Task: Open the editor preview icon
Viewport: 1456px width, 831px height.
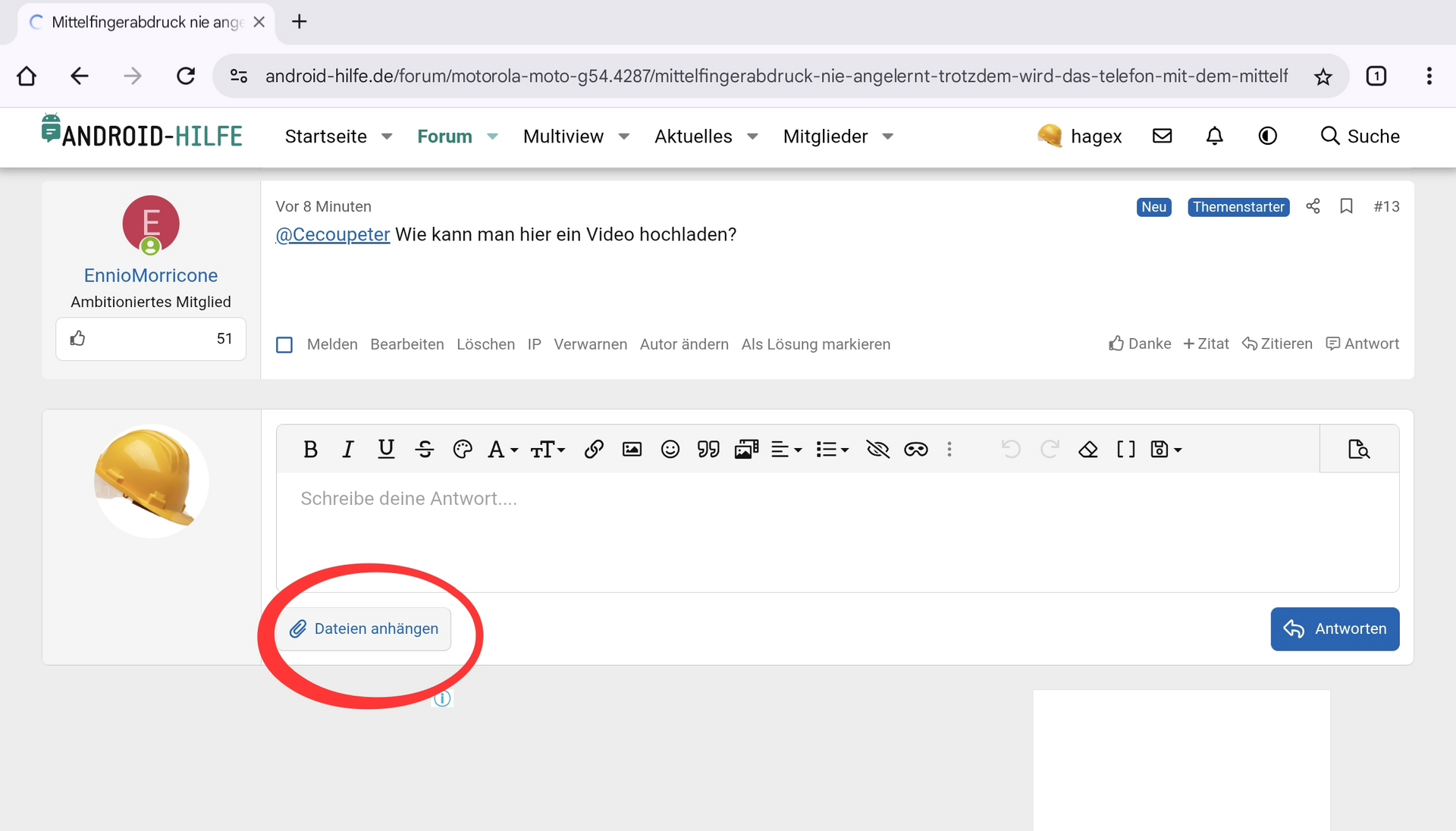Action: pyautogui.click(x=1359, y=450)
